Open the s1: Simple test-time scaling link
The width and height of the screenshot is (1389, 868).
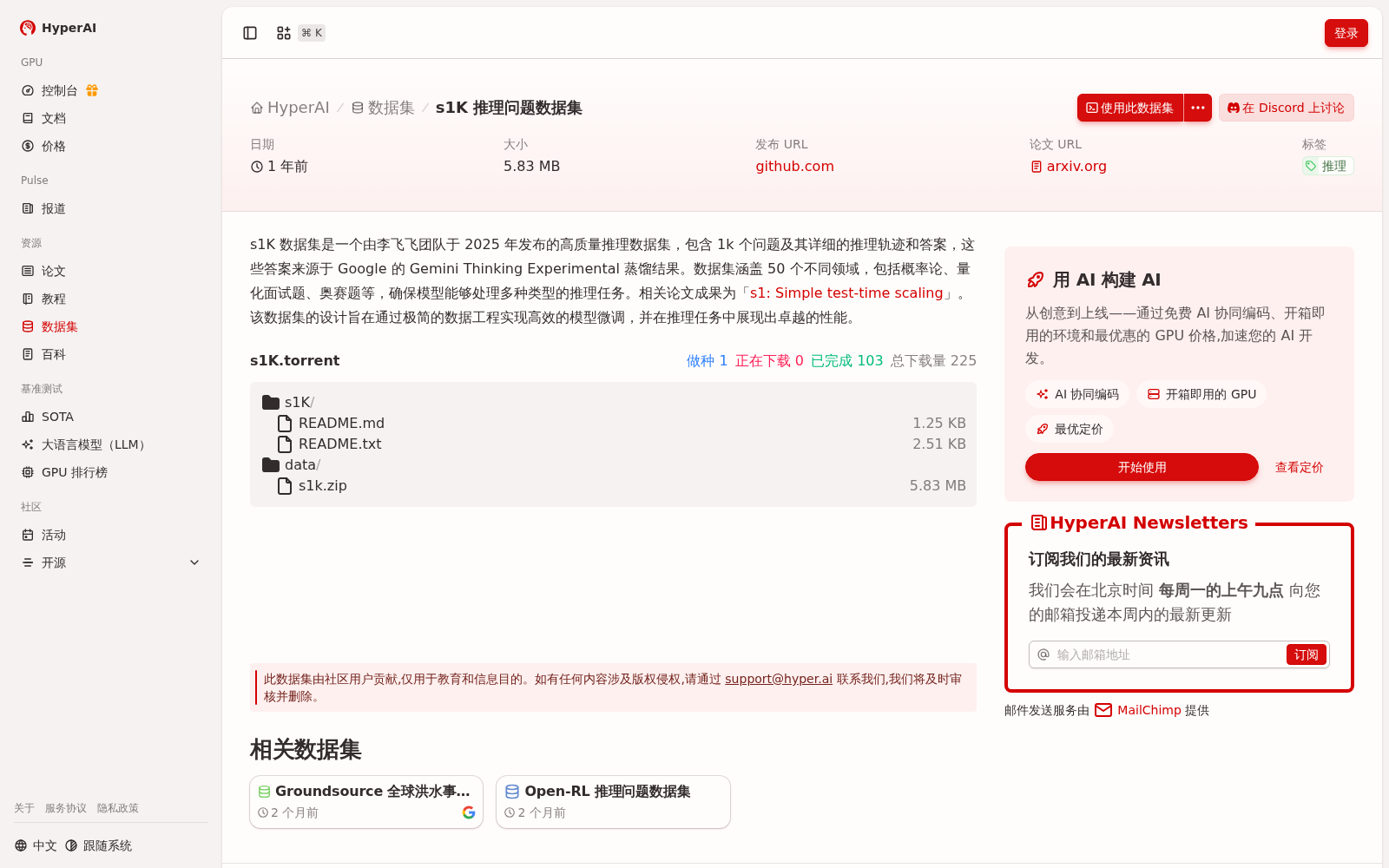(846, 293)
